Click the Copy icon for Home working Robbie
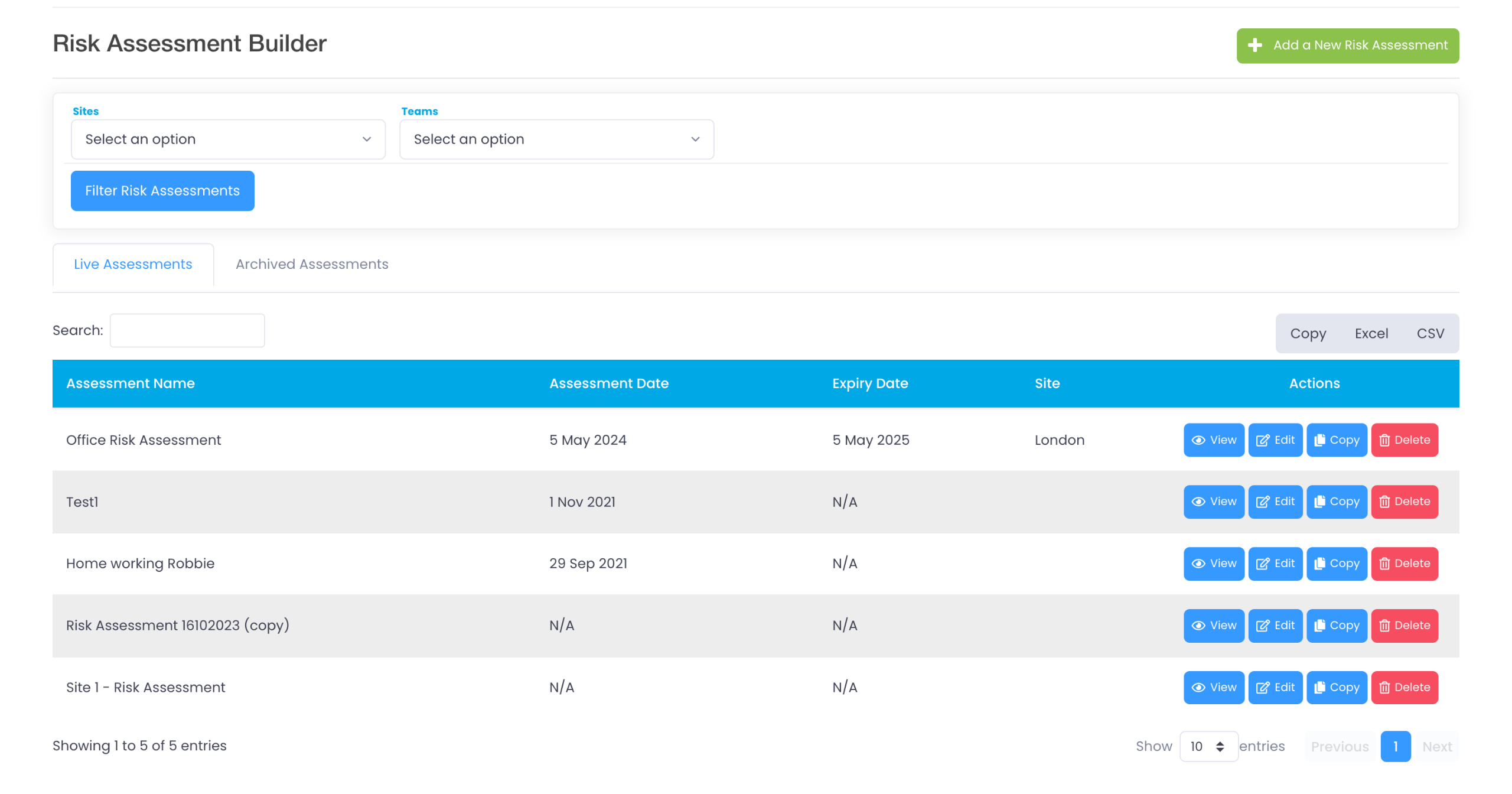The width and height of the screenshot is (1512, 794). point(1320,564)
